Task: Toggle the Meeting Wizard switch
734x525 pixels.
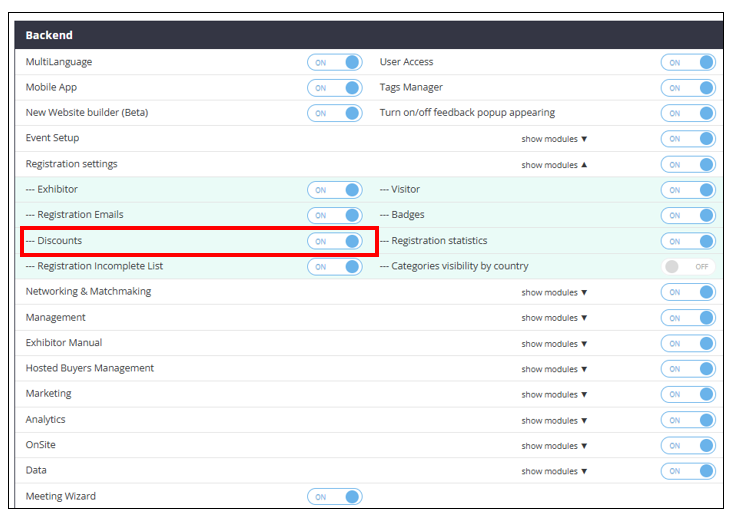Action: [x=334, y=496]
